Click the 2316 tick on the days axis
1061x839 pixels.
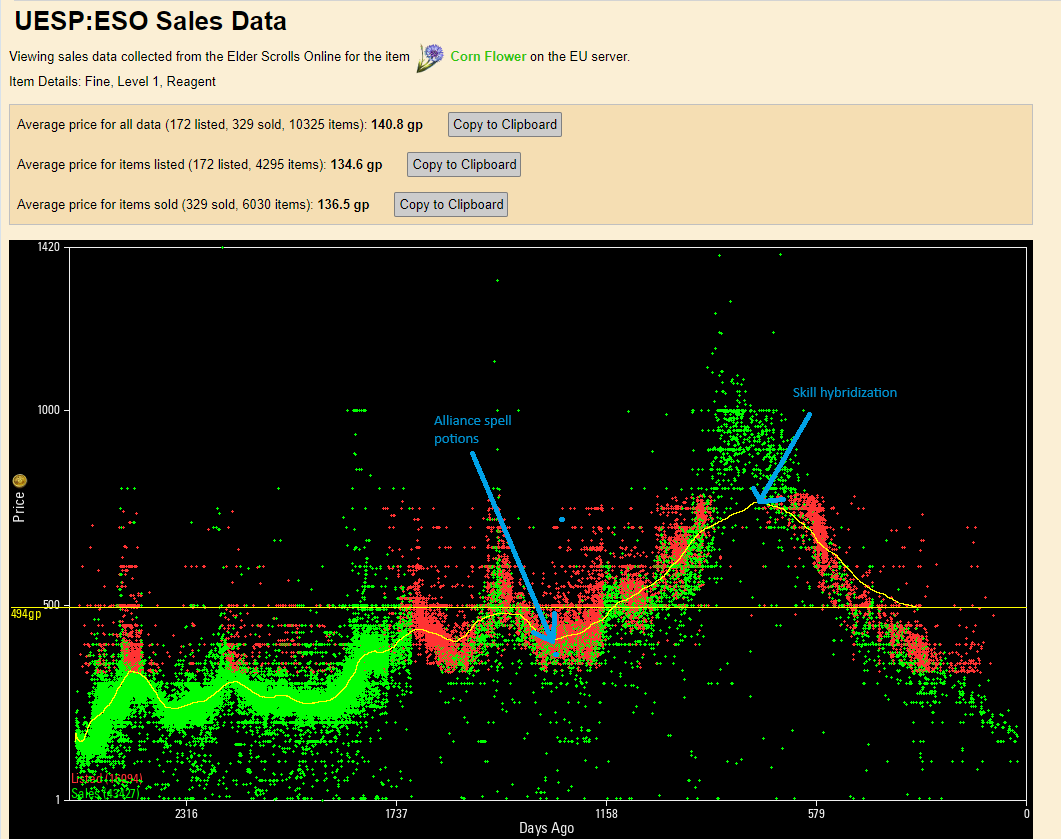tap(186, 813)
